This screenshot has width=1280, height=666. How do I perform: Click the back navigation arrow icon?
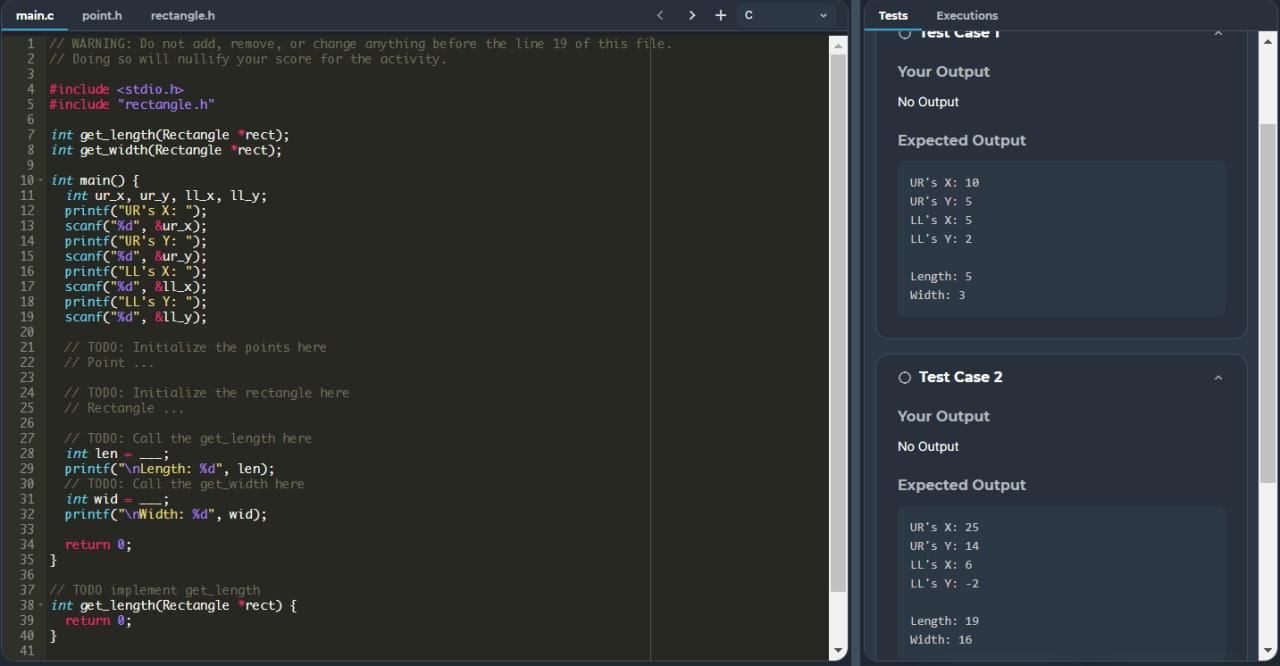660,15
